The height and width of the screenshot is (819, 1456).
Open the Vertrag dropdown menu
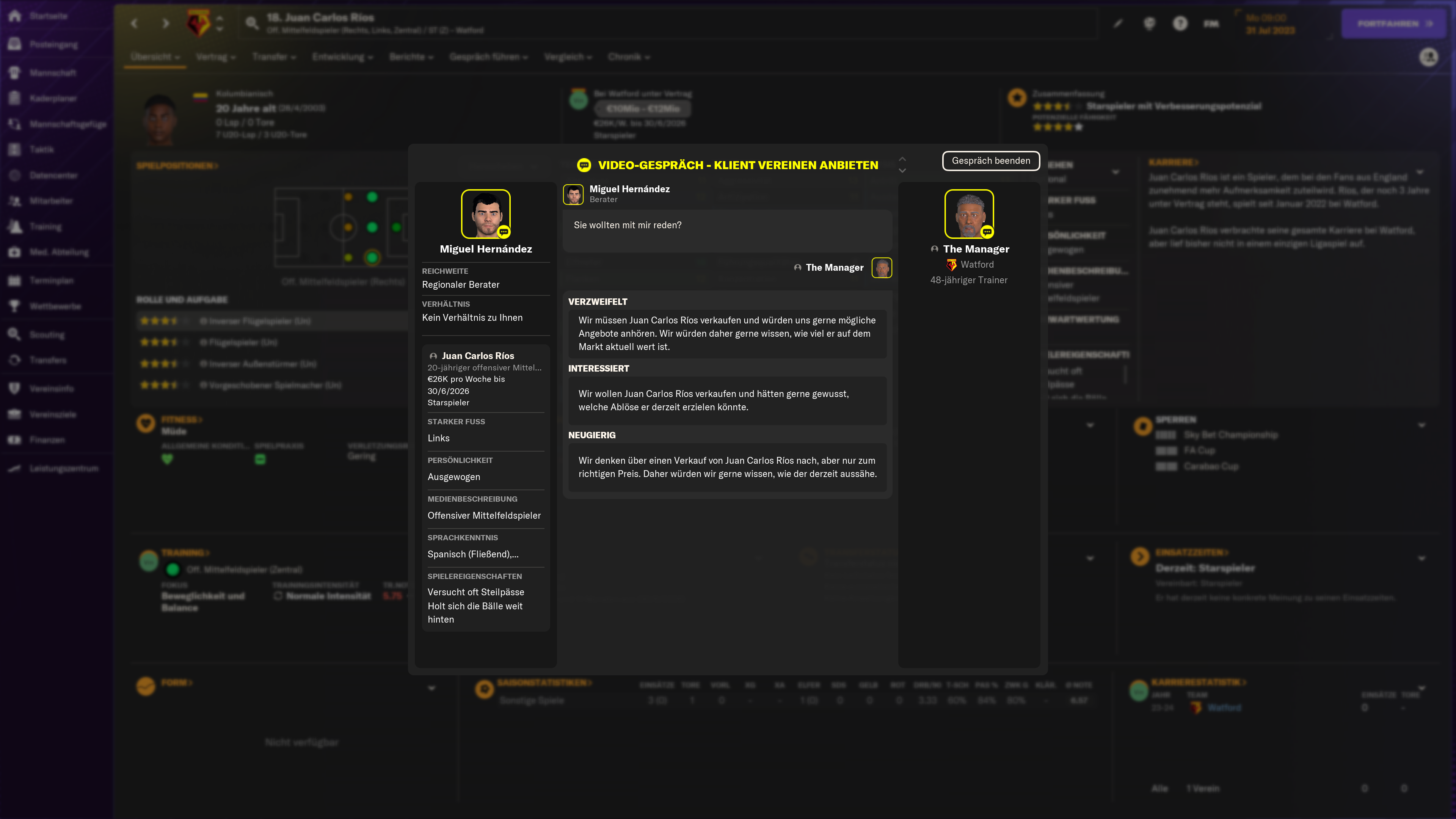(216, 57)
